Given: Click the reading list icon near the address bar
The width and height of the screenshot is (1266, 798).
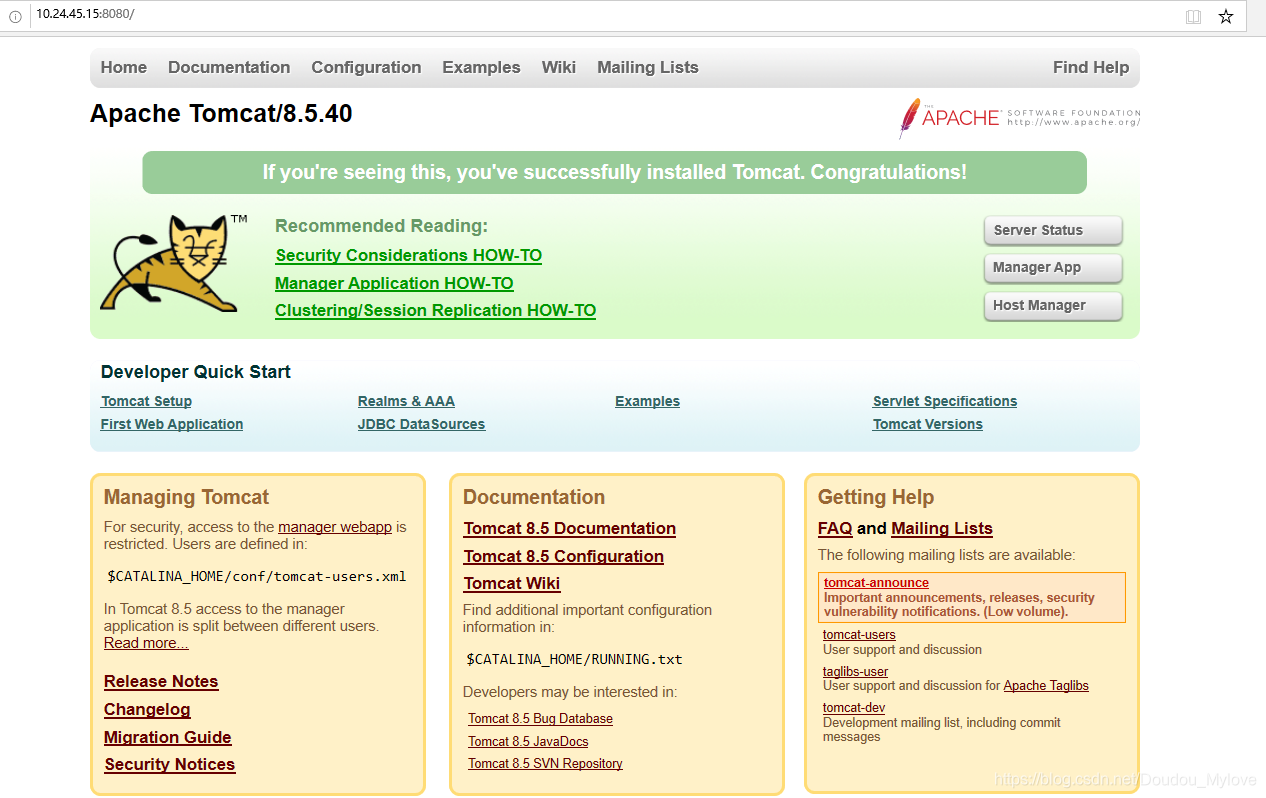Looking at the screenshot, I should click(1193, 16).
